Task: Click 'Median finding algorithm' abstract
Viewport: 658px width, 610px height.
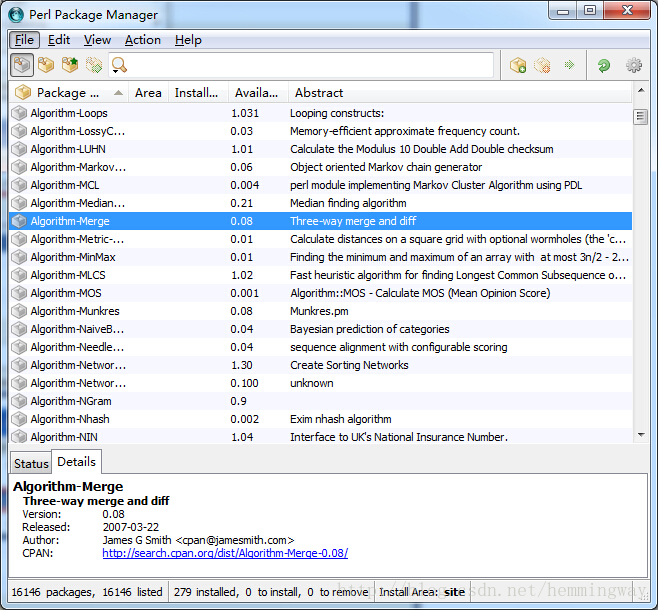Action: coord(348,203)
